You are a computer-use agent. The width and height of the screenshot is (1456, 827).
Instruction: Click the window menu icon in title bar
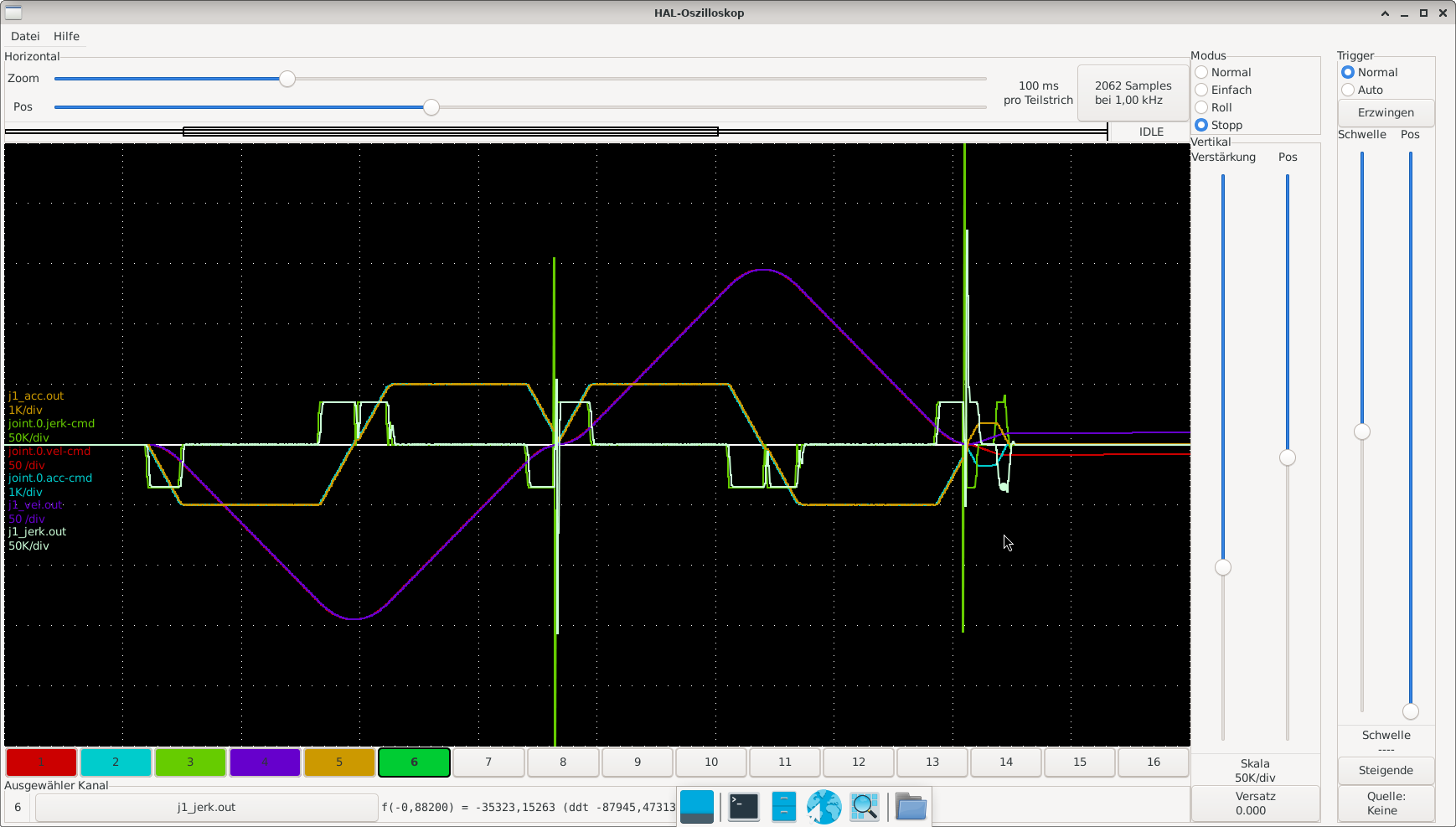tap(13, 13)
